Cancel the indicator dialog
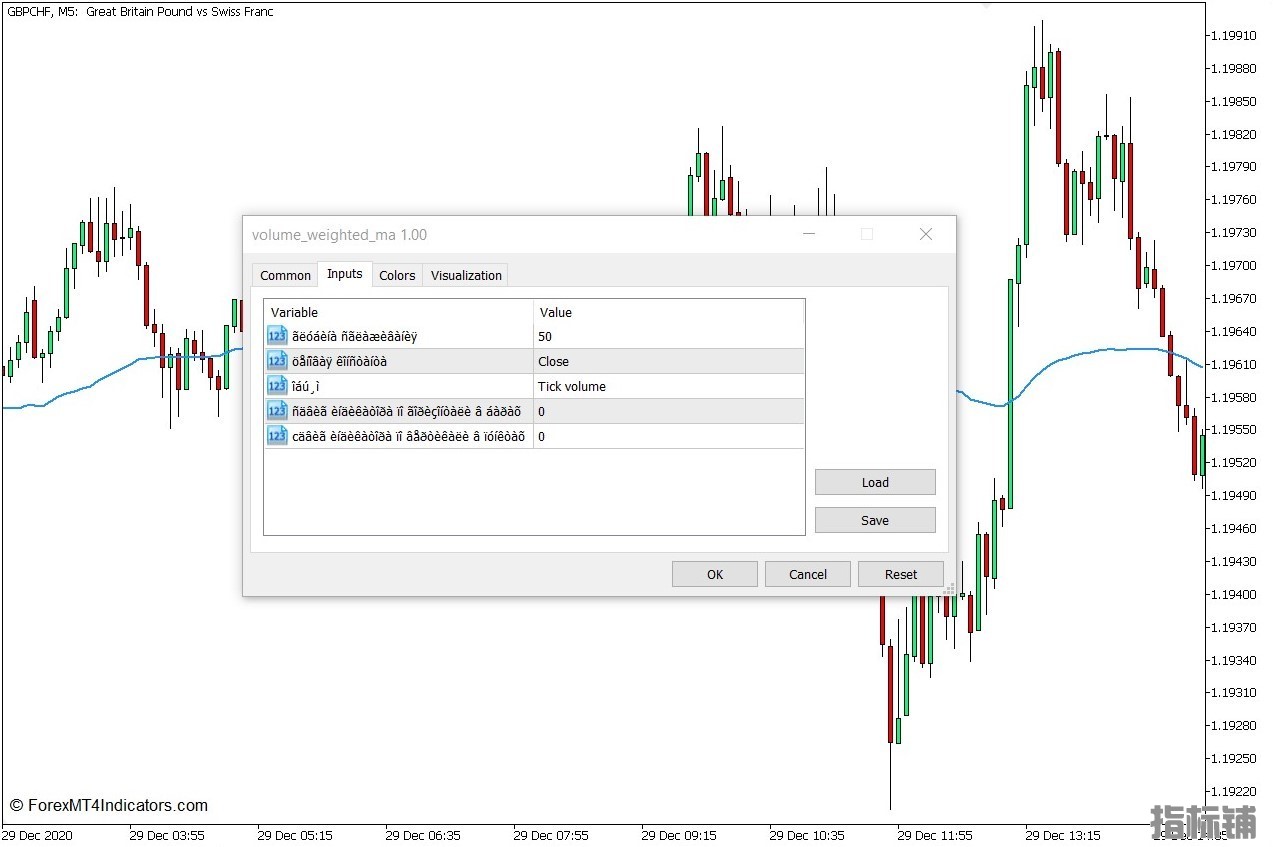This screenshot has width=1273, height=847. [x=807, y=574]
